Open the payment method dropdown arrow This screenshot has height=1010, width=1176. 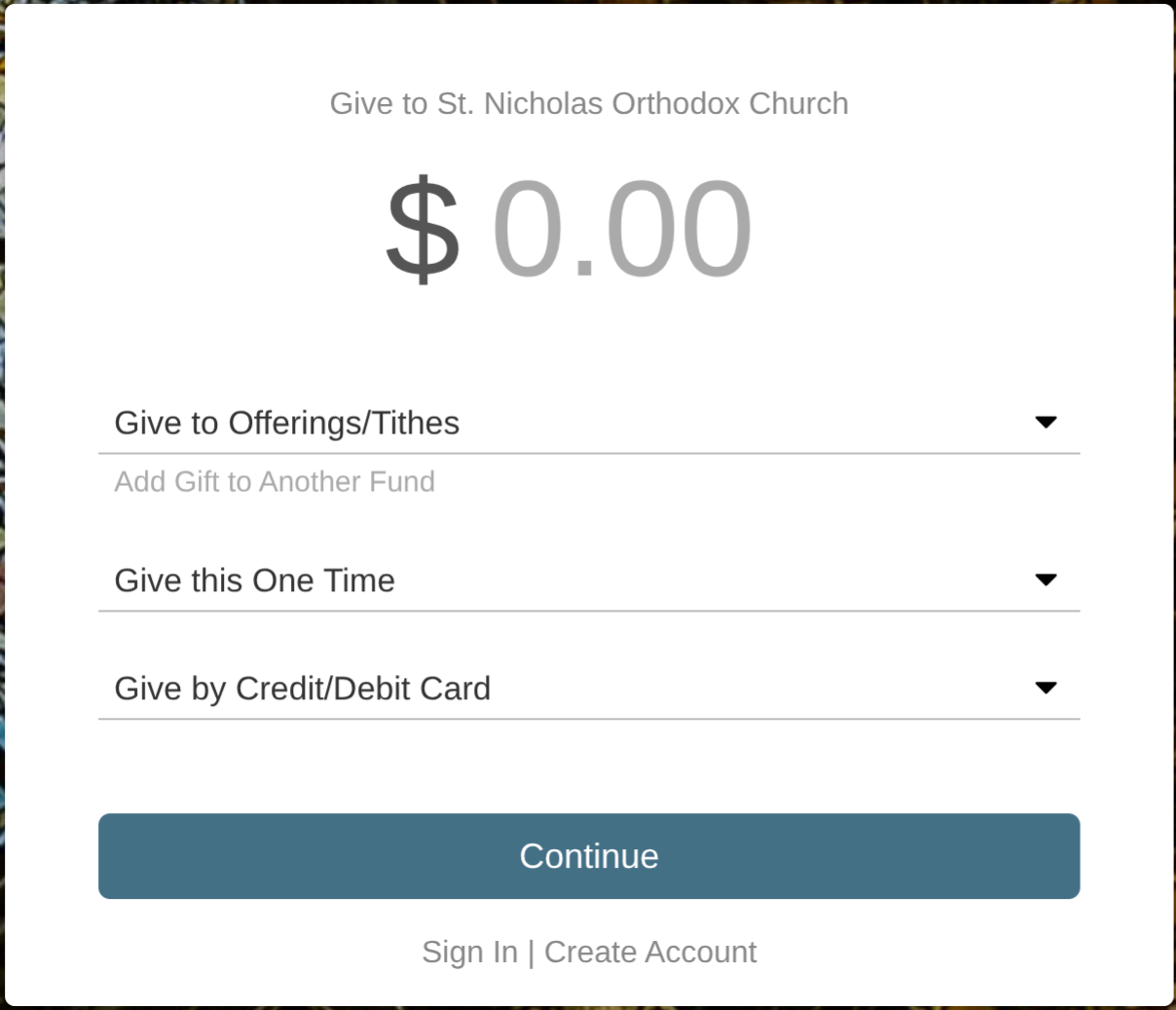click(1047, 688)
